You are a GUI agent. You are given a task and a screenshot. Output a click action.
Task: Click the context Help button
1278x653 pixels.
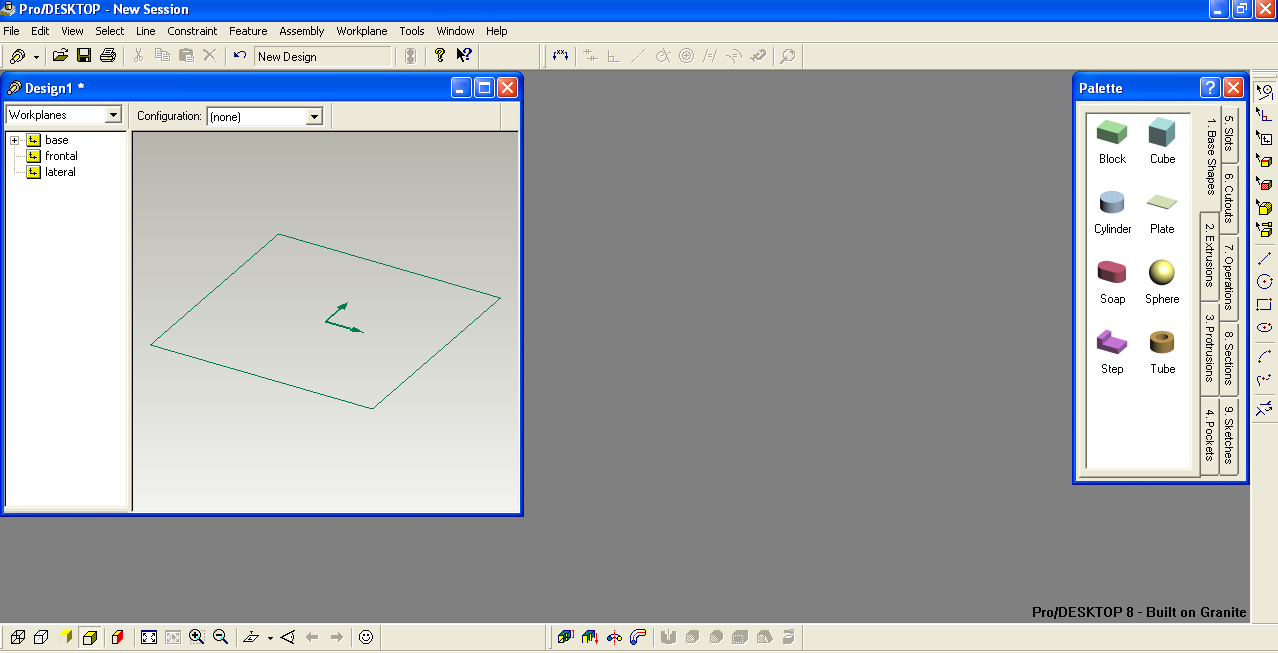[x=463, y=56]
